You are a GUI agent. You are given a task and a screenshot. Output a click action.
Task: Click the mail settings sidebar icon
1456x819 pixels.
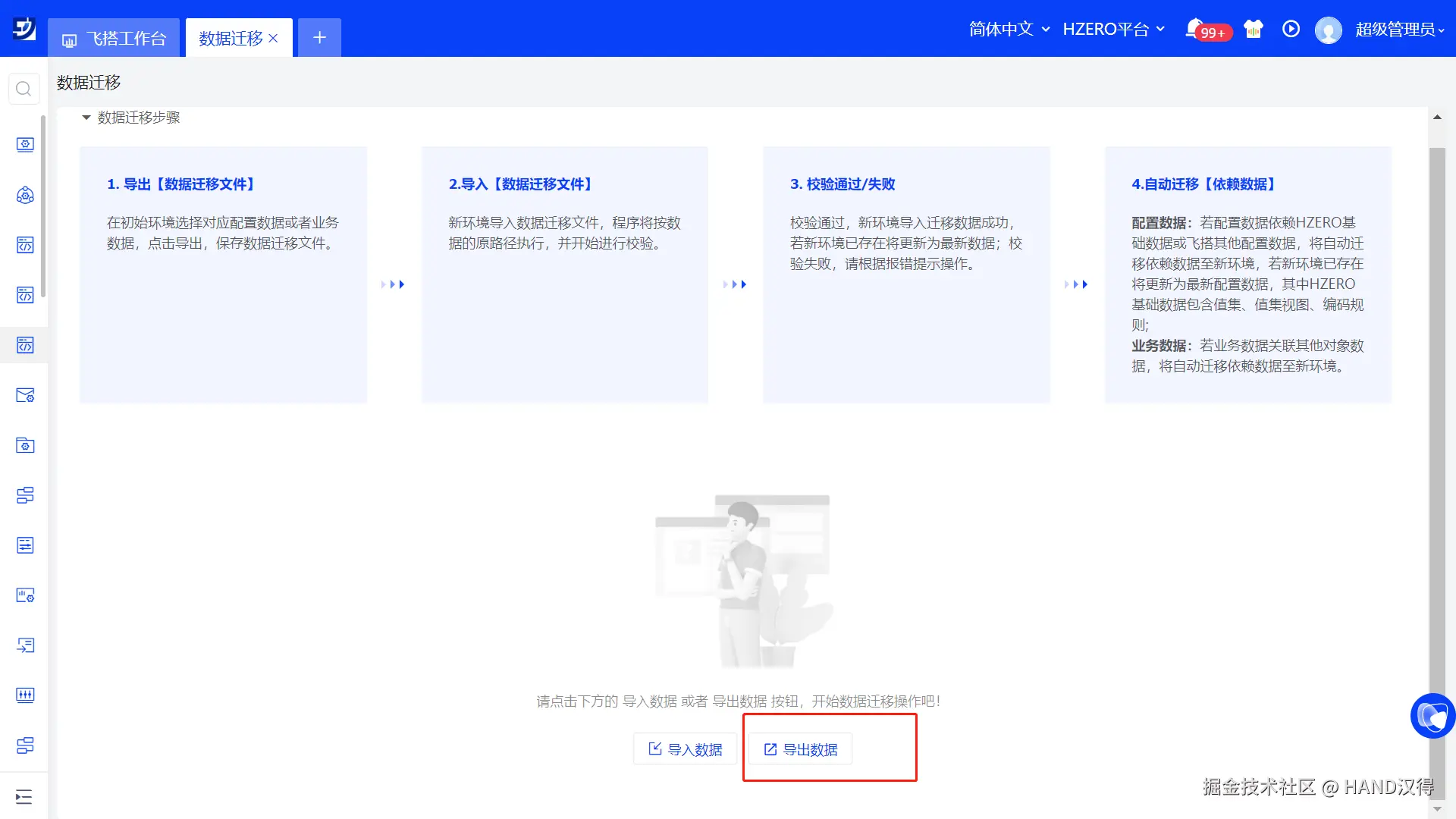pyautogui.click(x=25, y=396)
